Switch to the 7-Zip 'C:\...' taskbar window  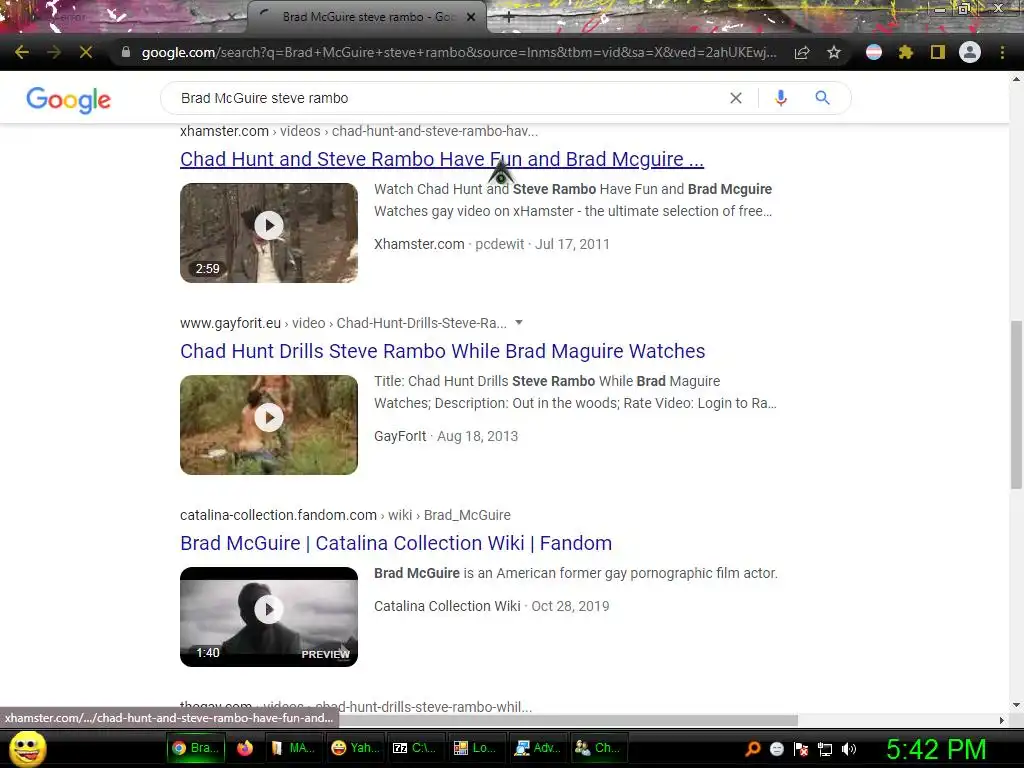[415, 748]
